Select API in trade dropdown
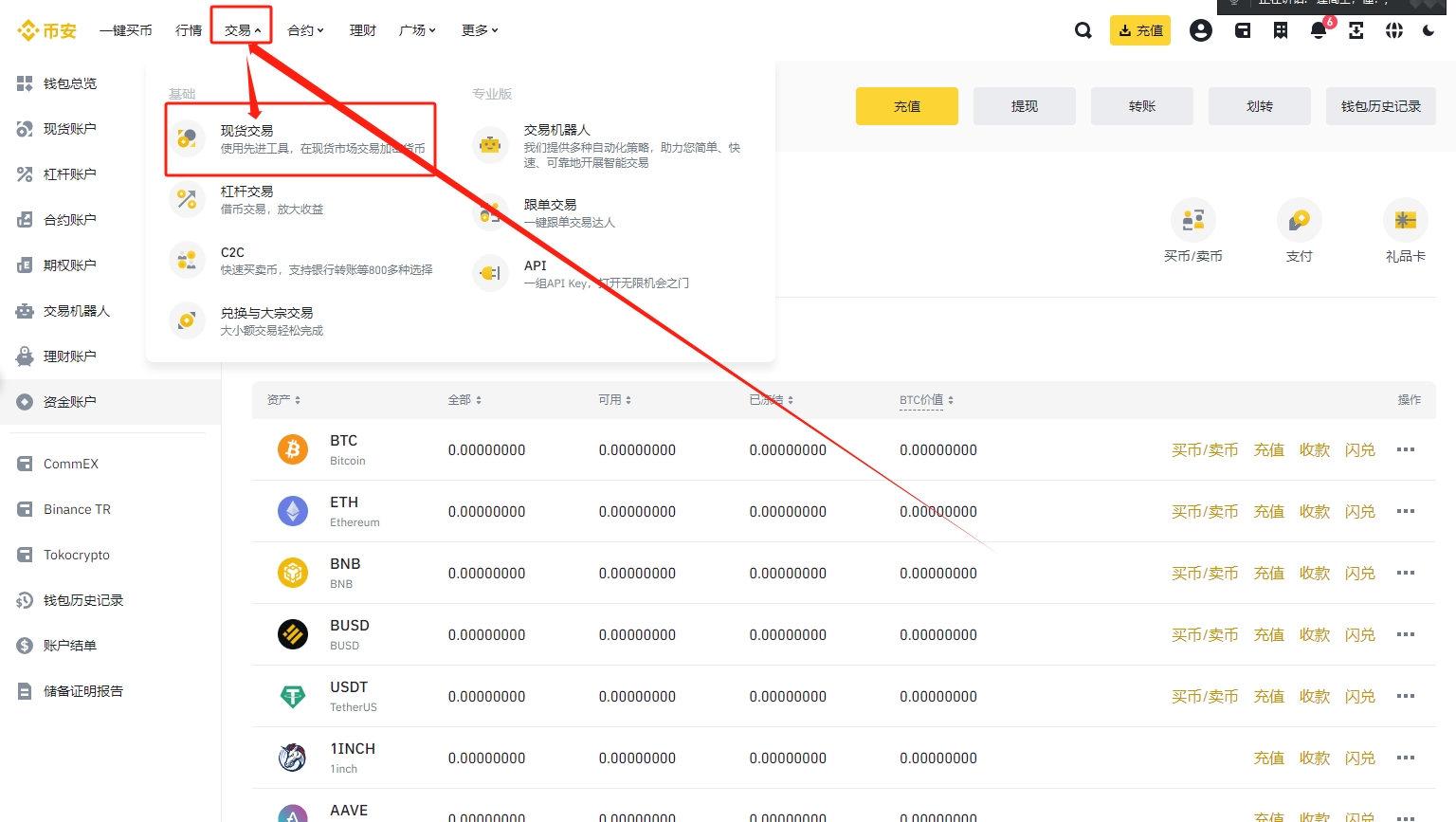 (x=610, y=273)
